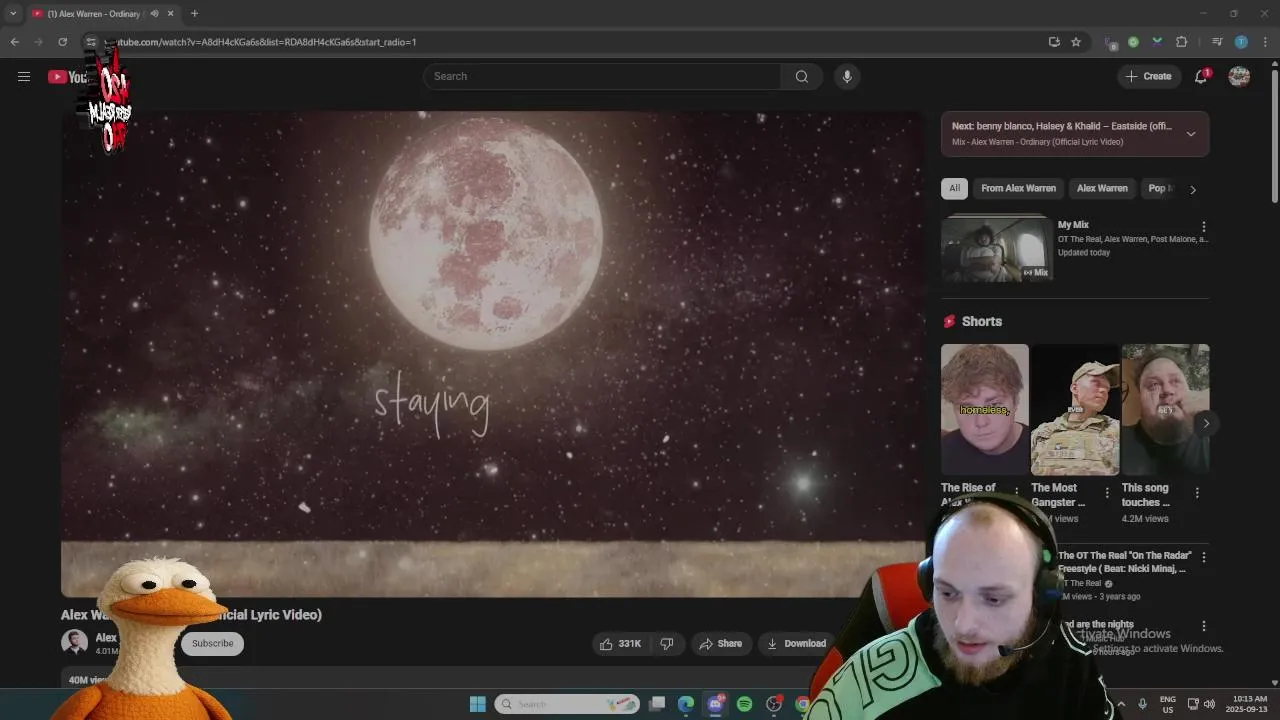Go back in the browser
Screen dimensions: 1280x720
[14, 42]
